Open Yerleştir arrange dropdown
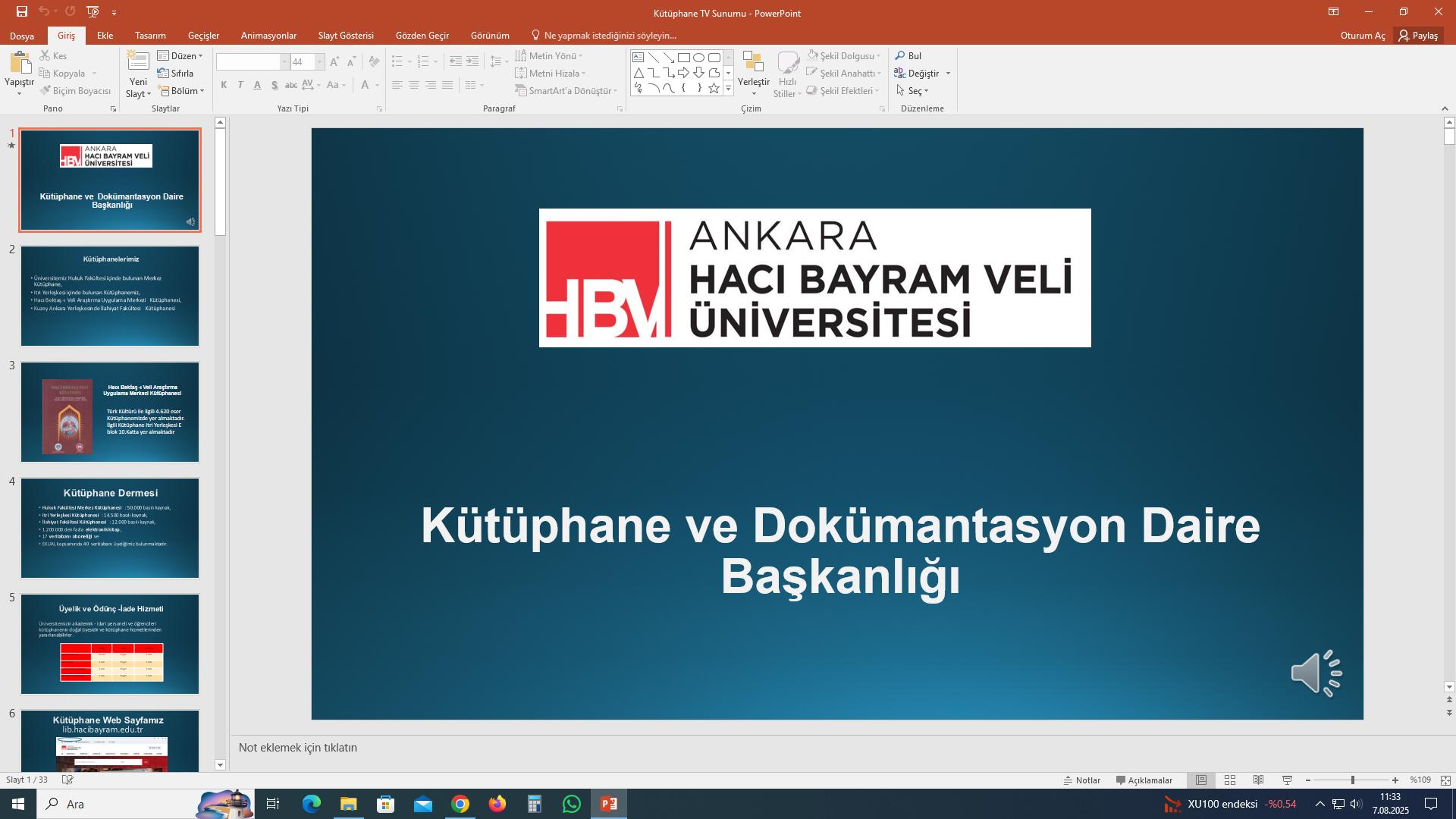 coord(753,74)
